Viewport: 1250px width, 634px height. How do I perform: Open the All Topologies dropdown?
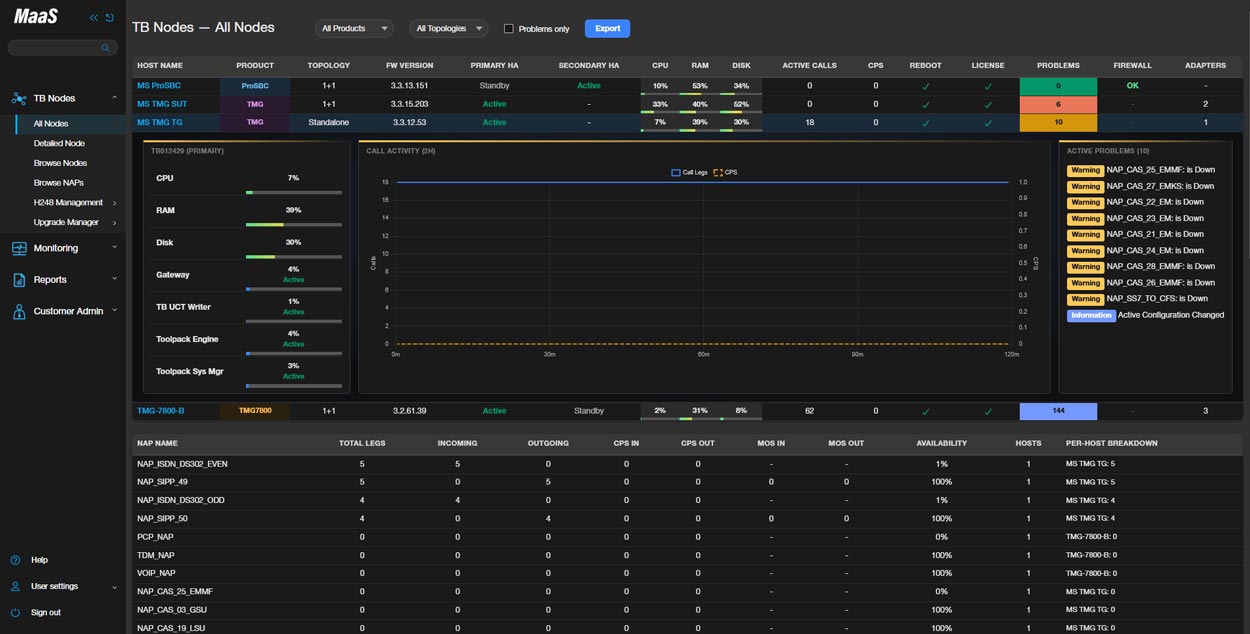pyautogui.click(x=449, y=28)
